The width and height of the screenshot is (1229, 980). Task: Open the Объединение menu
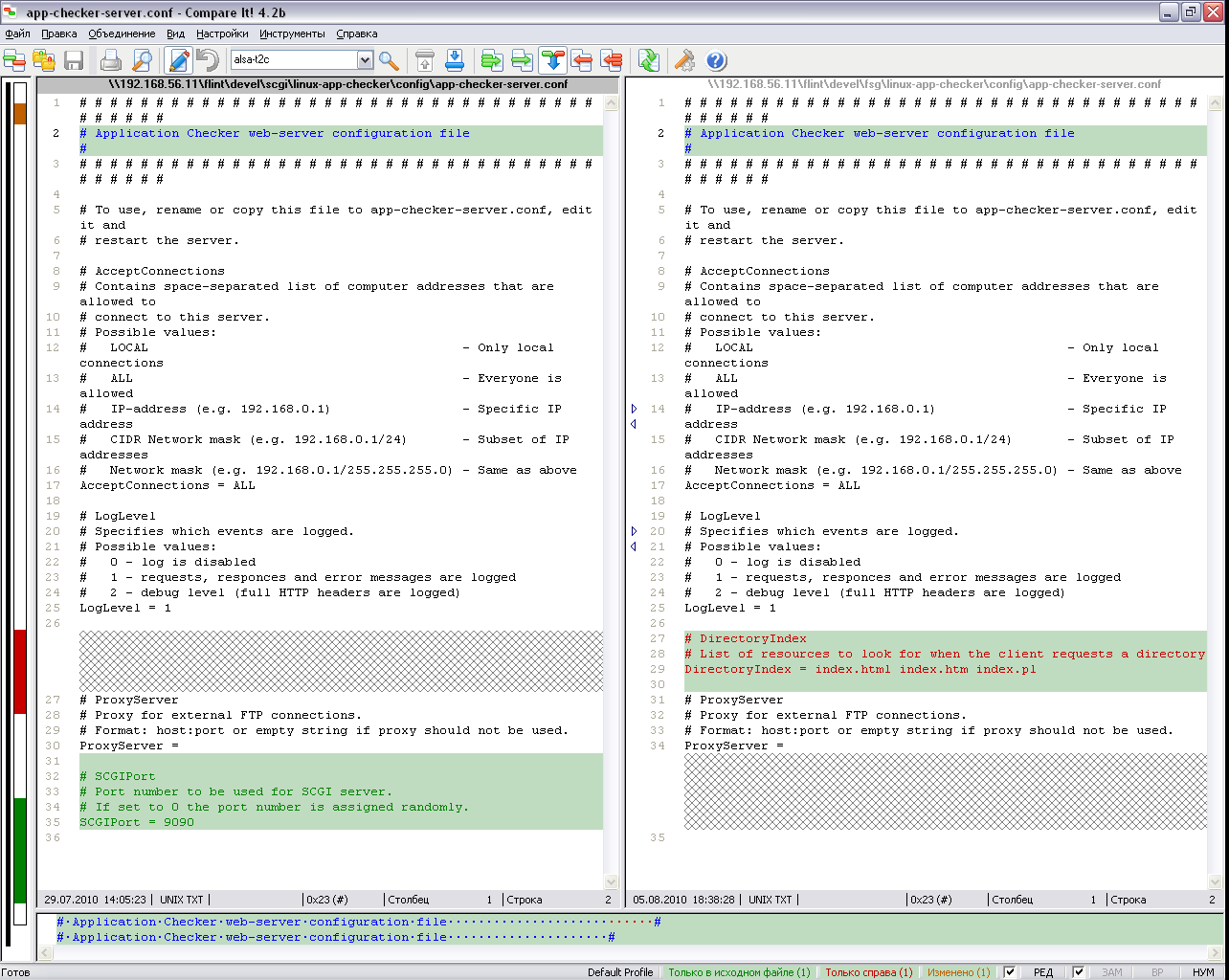coord(122,33)
